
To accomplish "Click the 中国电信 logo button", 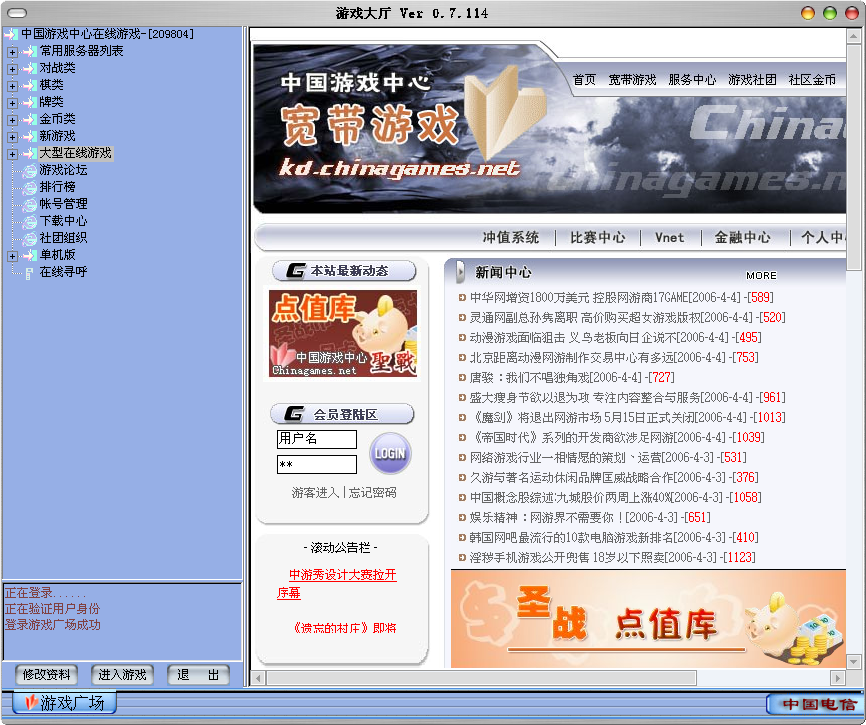I will coord(816,703).
